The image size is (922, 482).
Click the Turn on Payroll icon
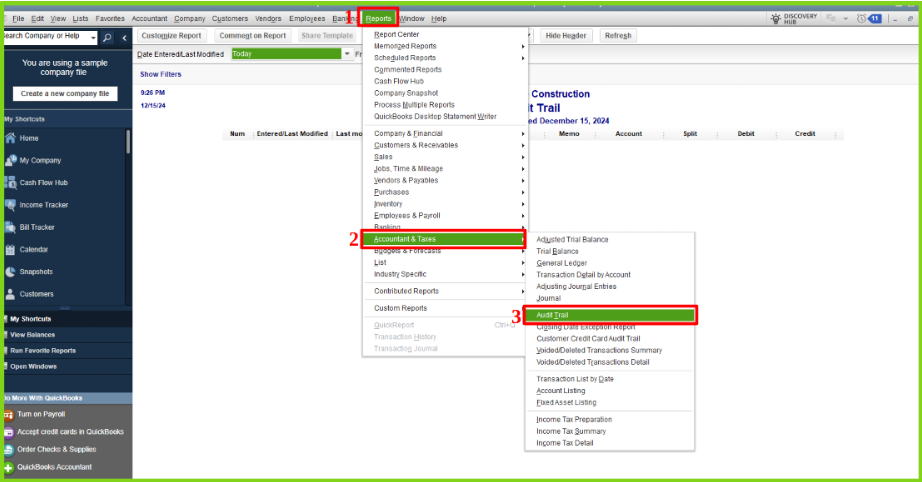tap(8, 414)
